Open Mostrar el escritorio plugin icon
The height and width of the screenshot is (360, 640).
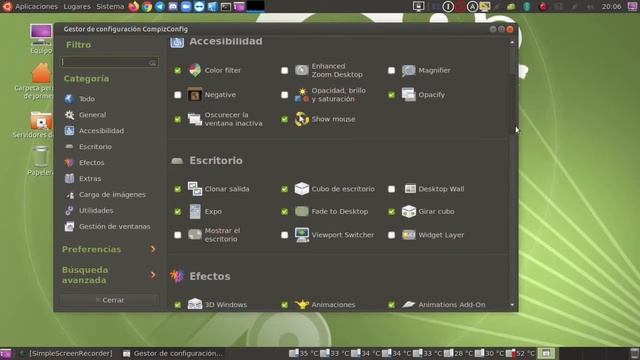click(x=195, y=235)
